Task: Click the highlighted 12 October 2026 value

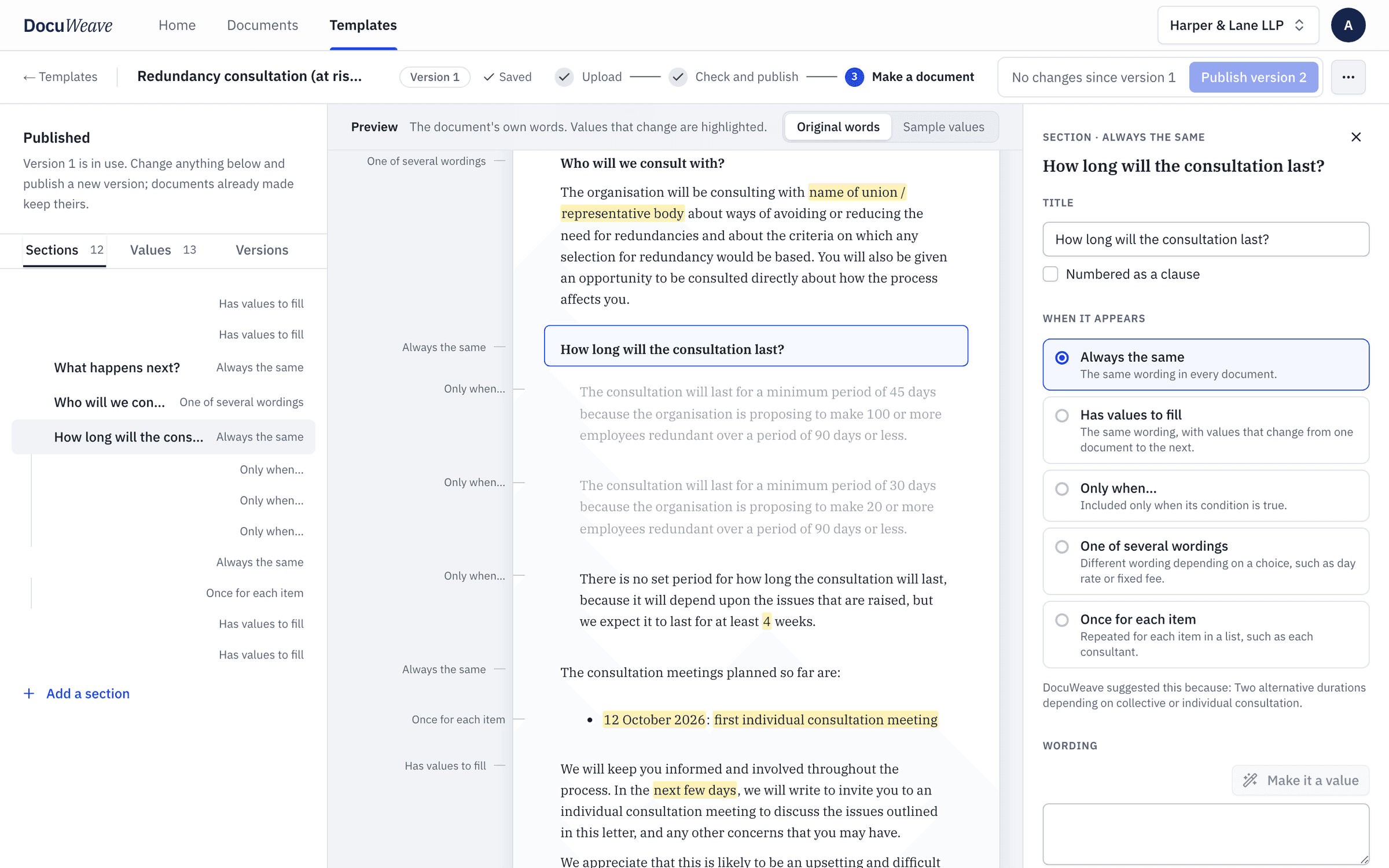Action: click(654, 719)
